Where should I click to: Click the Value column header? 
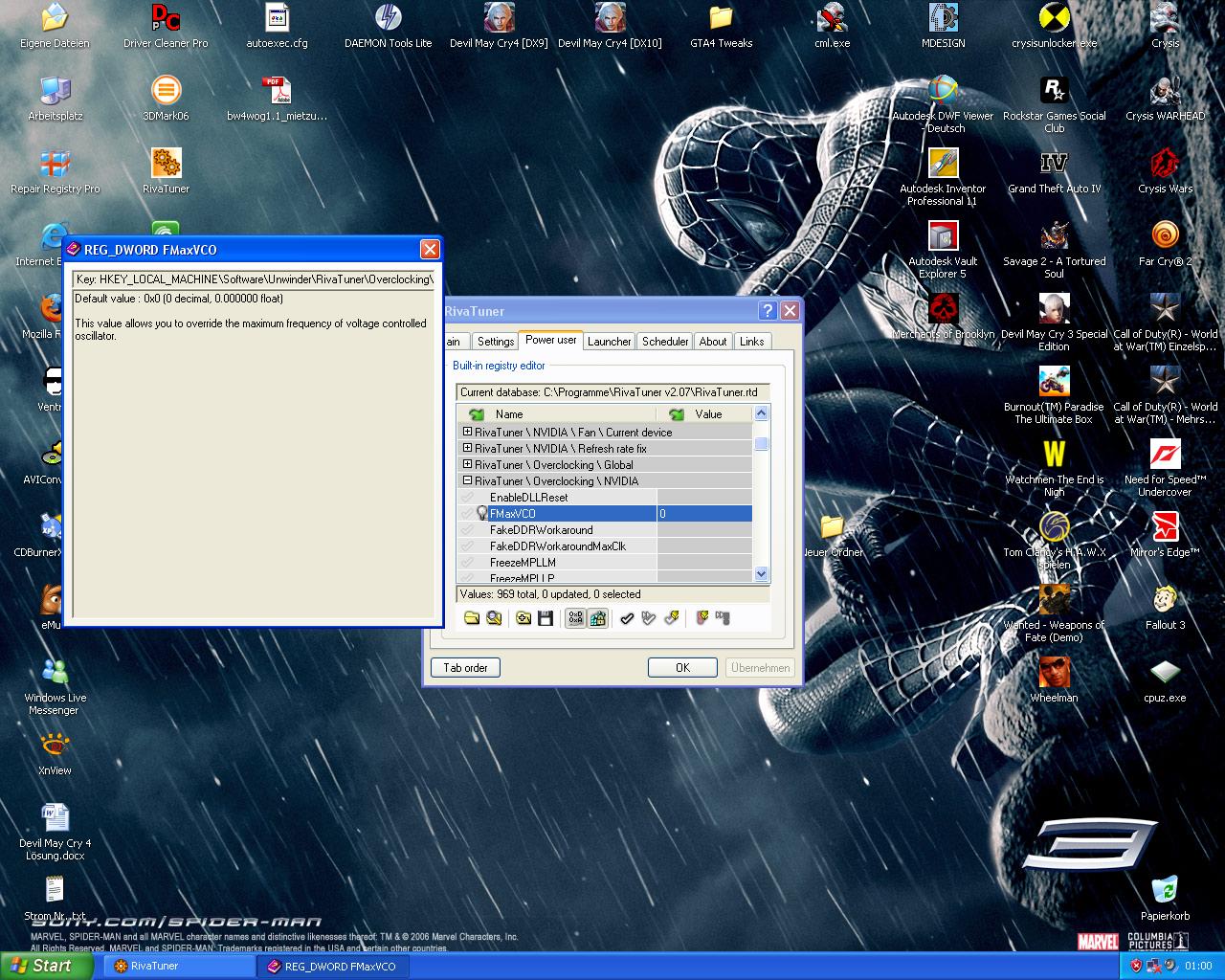click(x=704, y=414)
